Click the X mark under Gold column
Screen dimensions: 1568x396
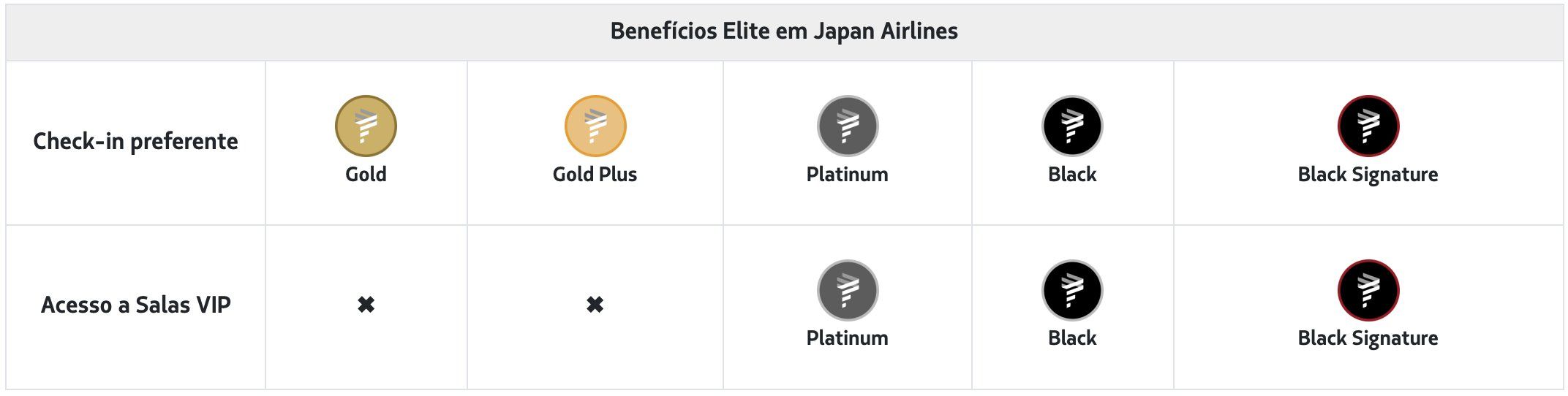(366, 305)
